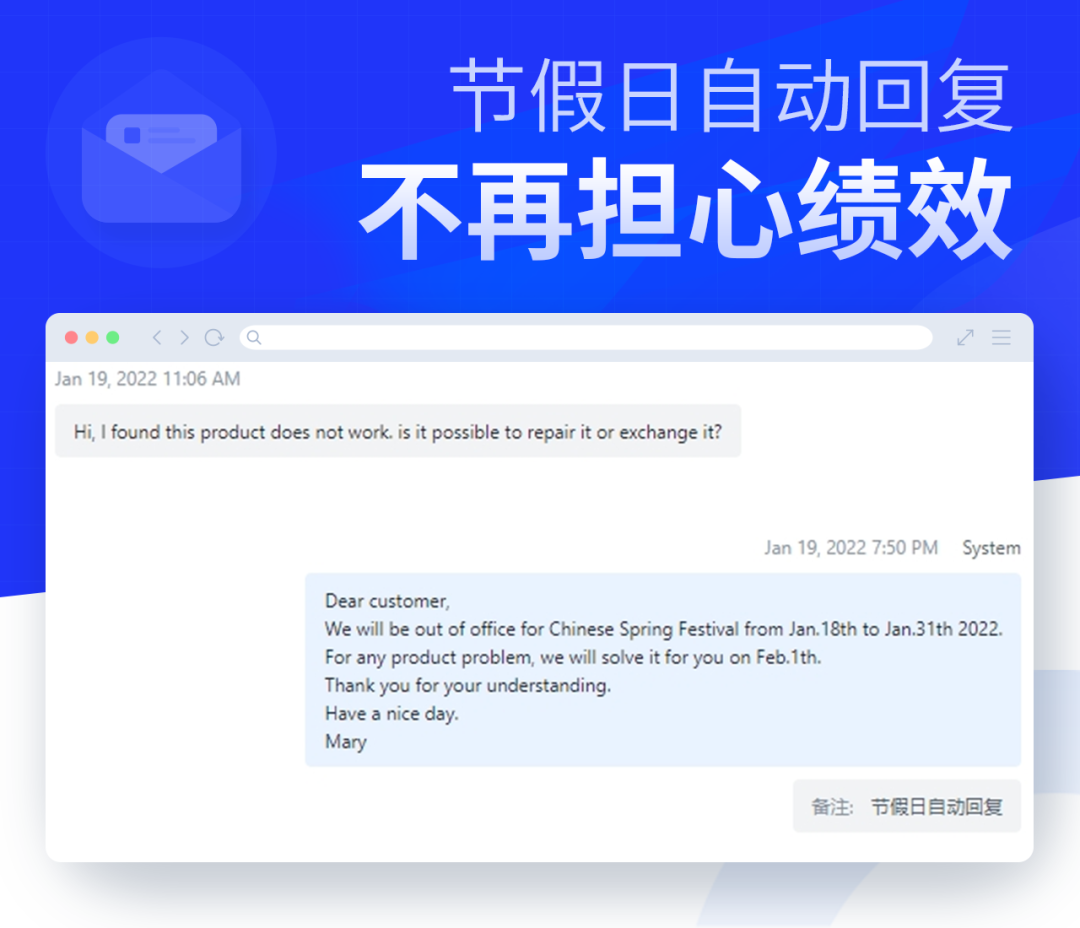Click the magnifier search icon in the address bar

point(253,338)
